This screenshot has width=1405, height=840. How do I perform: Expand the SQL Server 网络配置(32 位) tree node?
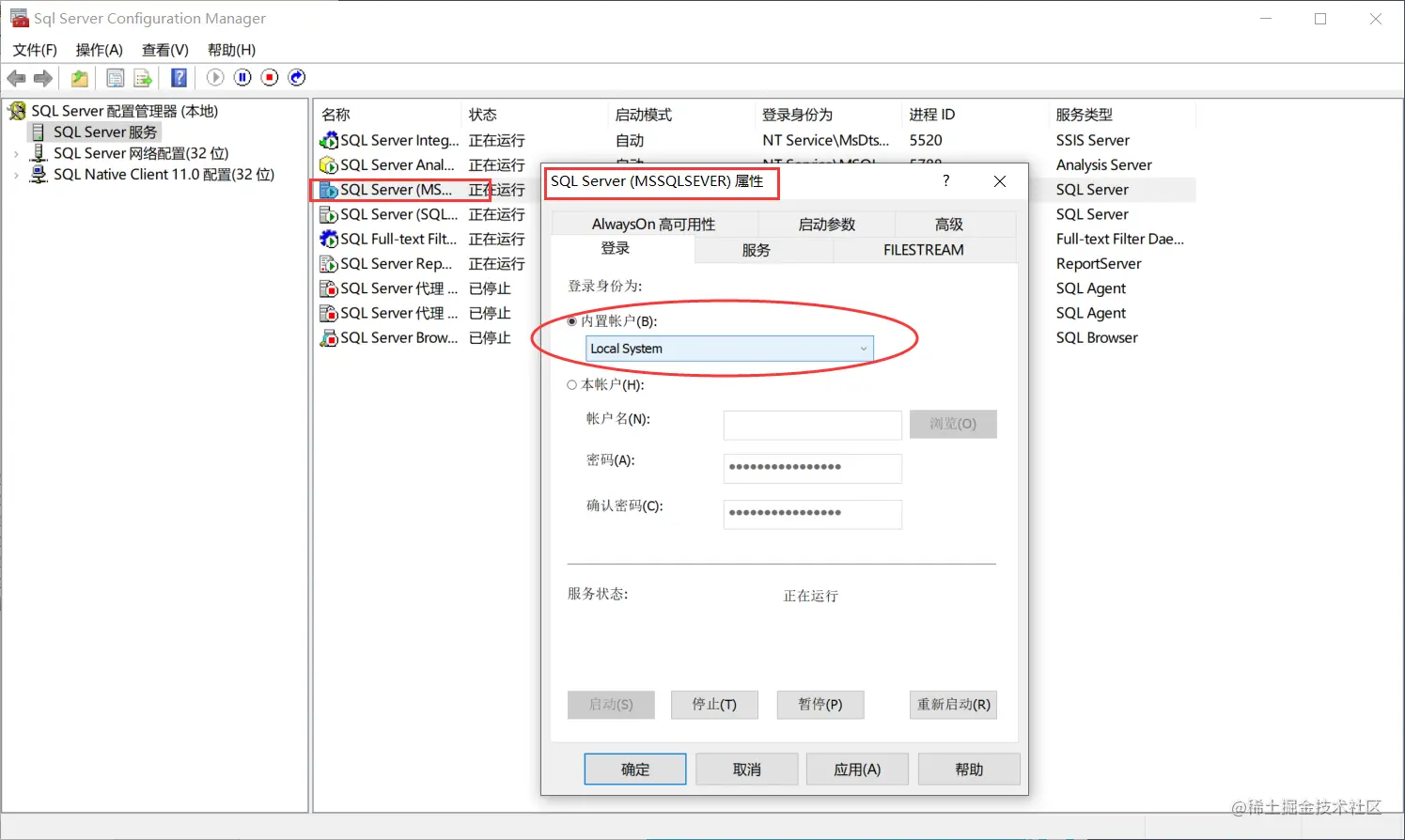pyautogui.click(x=16, y=153)
